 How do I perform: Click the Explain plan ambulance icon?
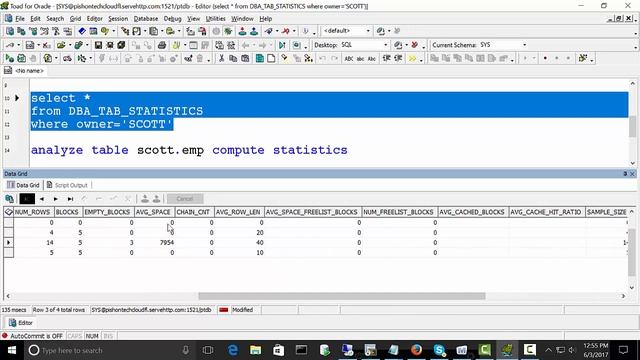67,58
